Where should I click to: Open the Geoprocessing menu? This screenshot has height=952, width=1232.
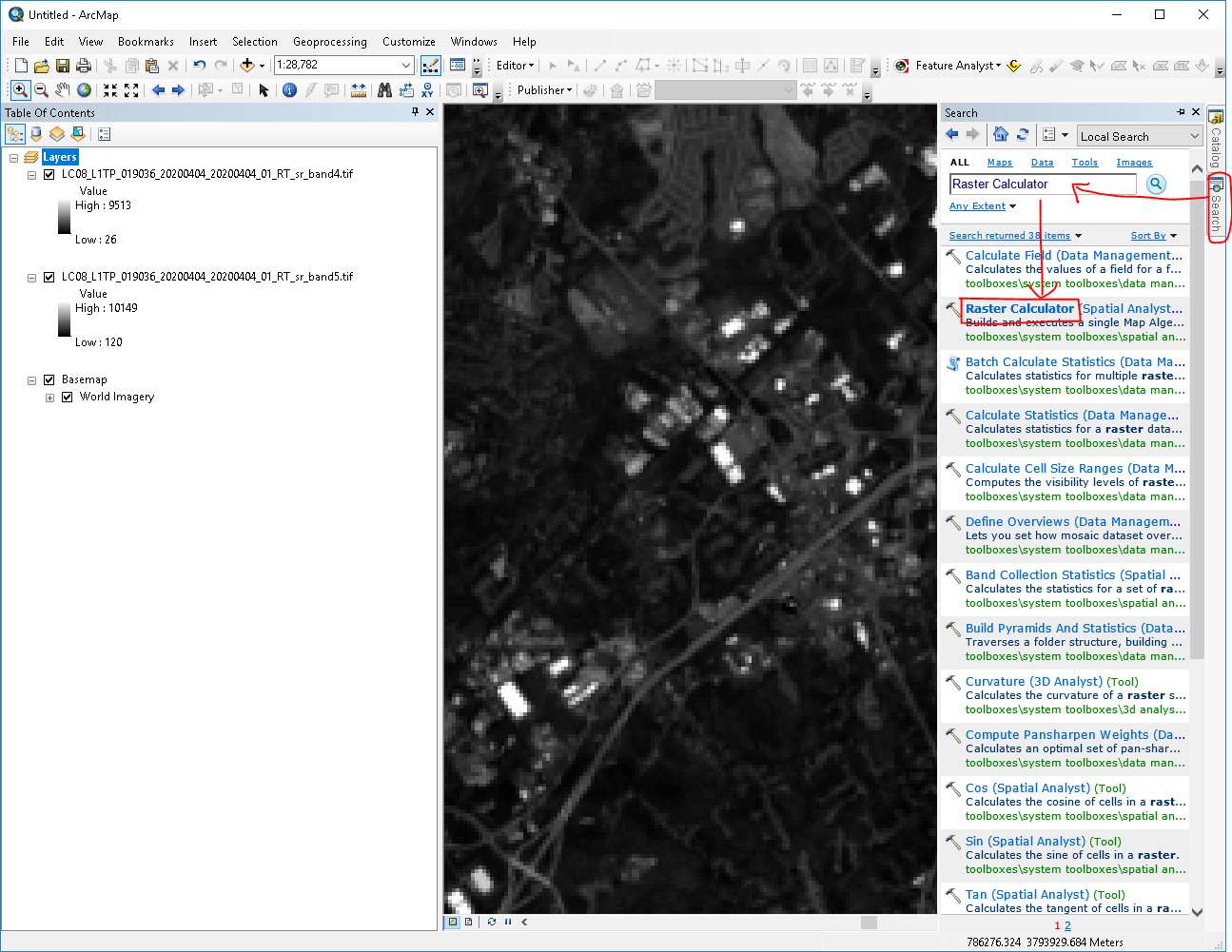[x=329, y=42]
